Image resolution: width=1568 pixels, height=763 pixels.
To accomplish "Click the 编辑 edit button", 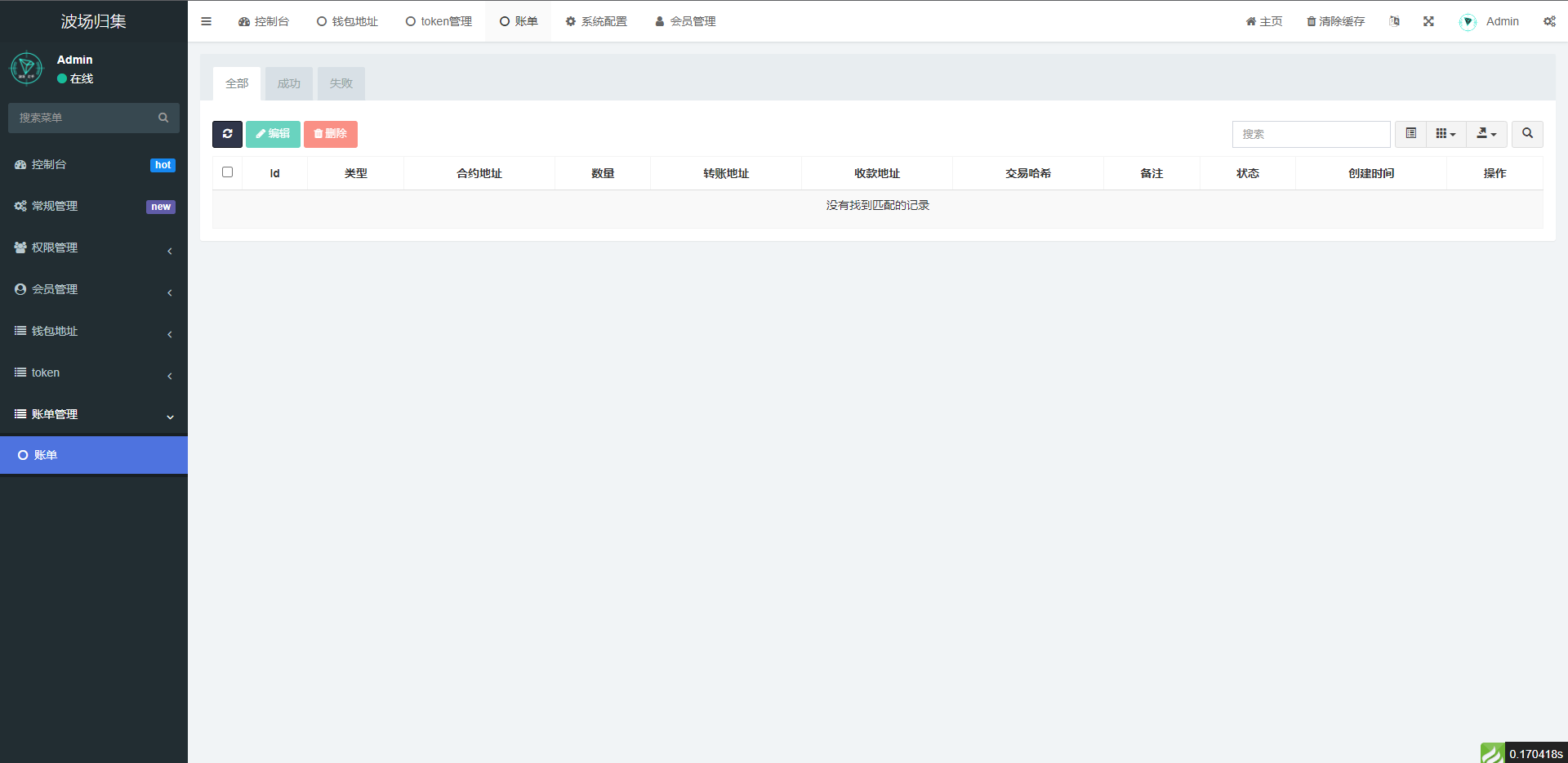I will [273, 134].
